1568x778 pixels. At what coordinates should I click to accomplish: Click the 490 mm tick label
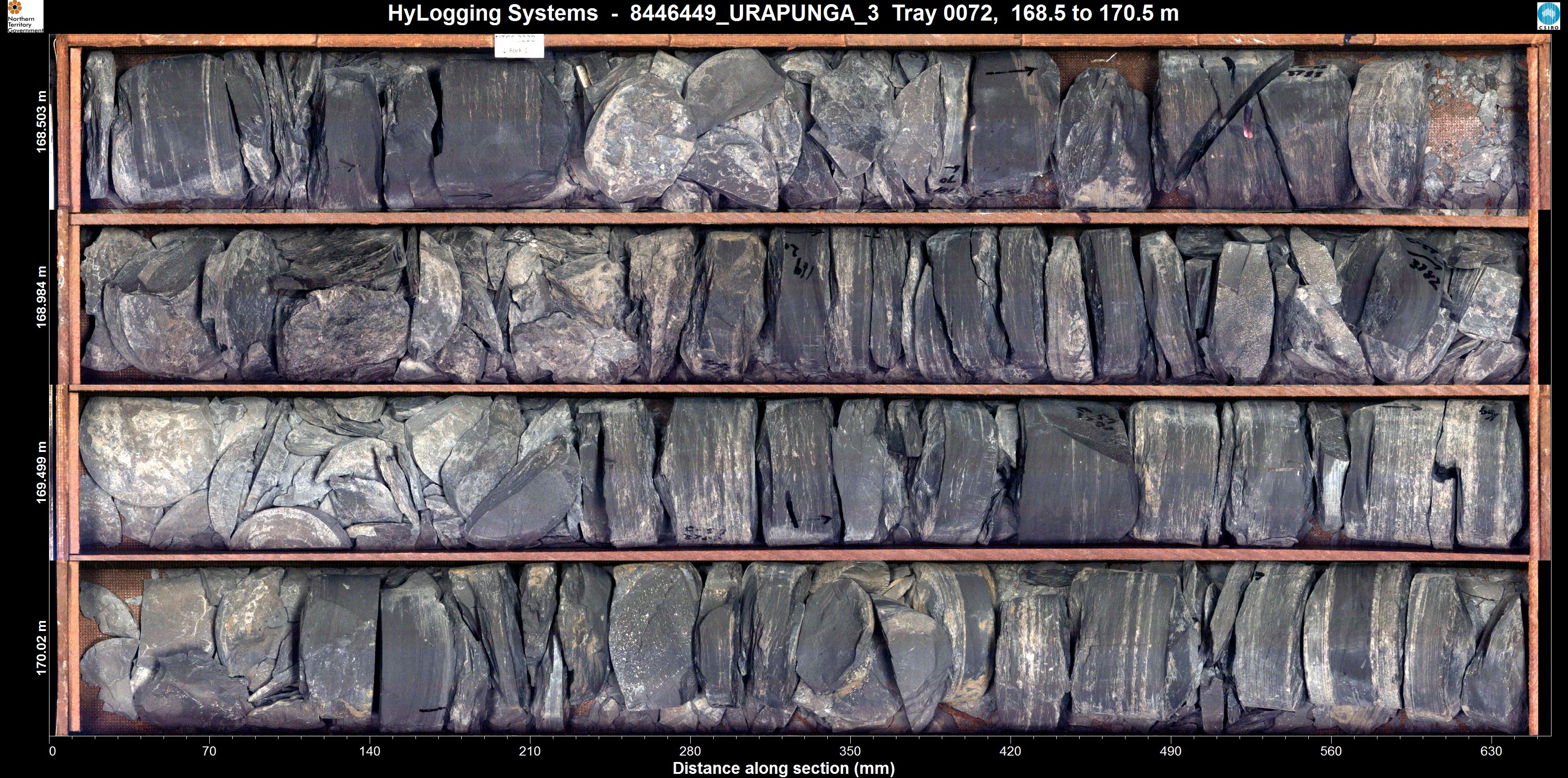coord(1170,751)
